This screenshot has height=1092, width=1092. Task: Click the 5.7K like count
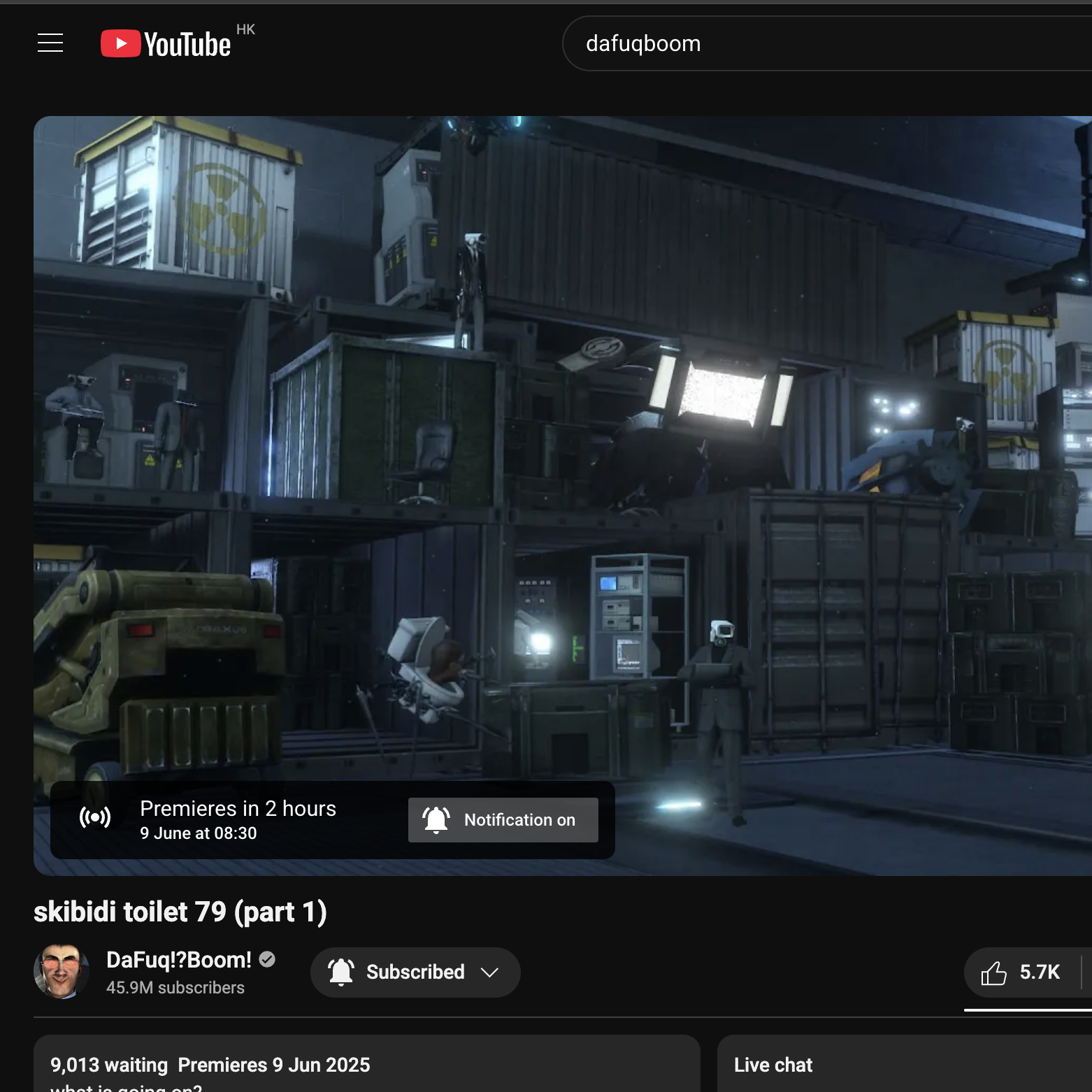[1040, 972]
